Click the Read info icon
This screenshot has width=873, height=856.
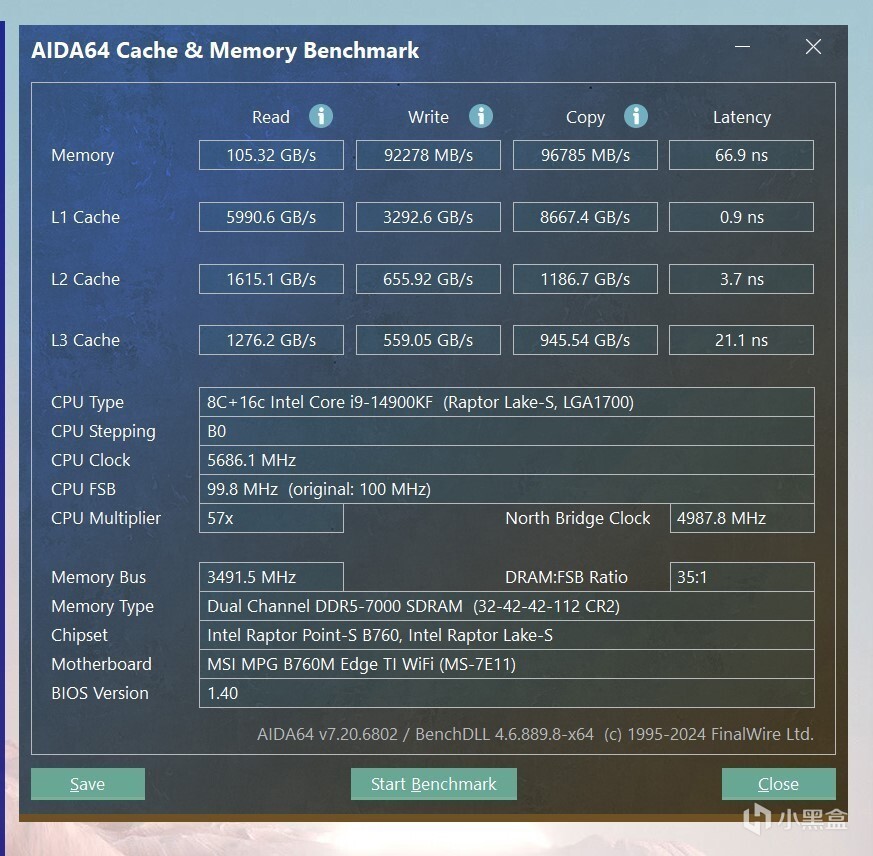[x=321, y=116]
